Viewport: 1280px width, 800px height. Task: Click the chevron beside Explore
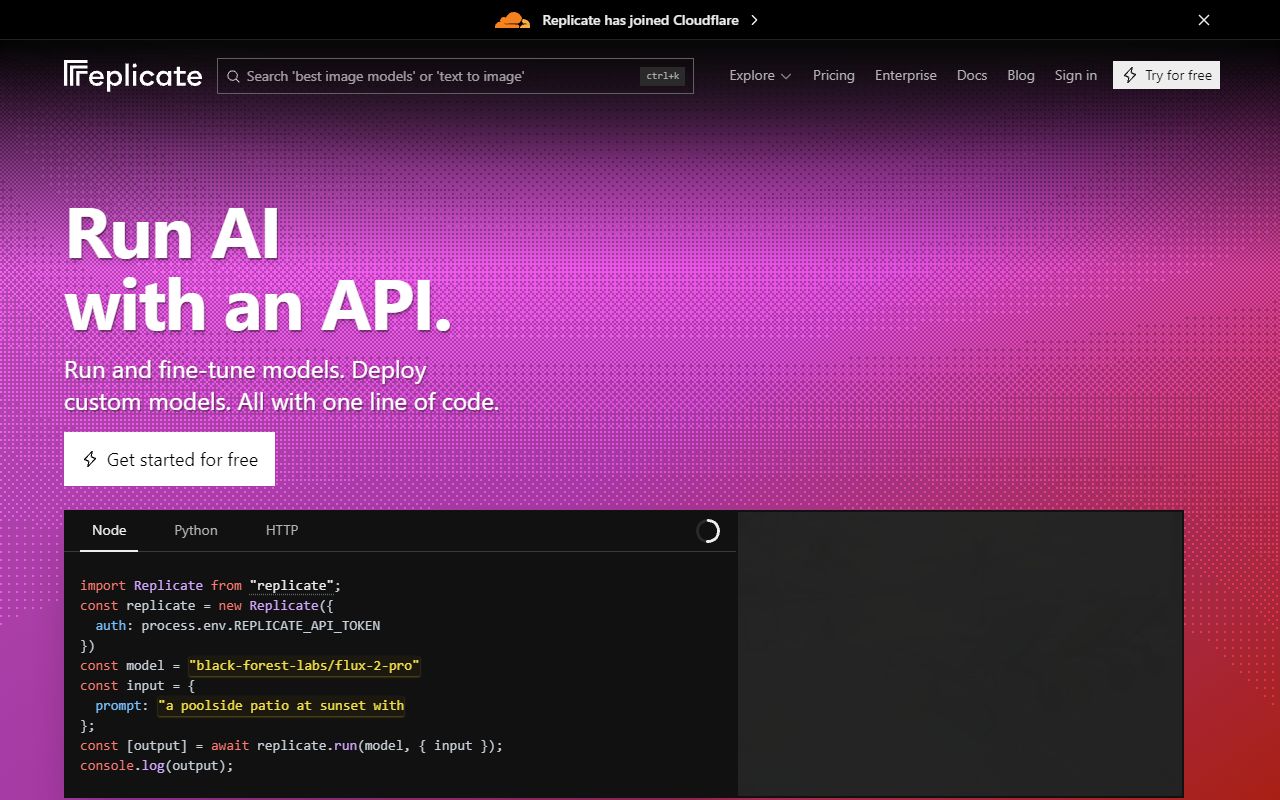coord(786,75)
